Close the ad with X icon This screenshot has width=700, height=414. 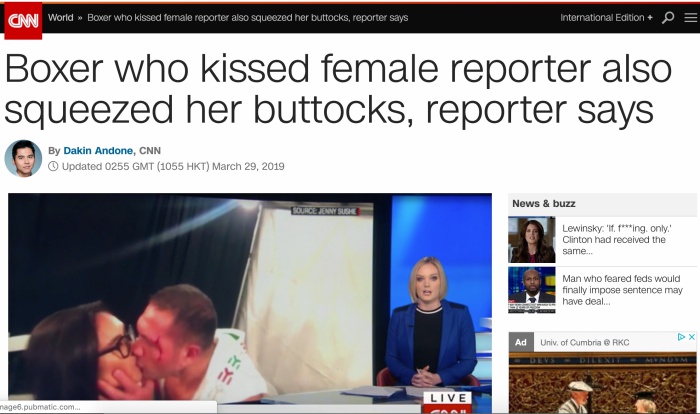(x=692, y=337)
